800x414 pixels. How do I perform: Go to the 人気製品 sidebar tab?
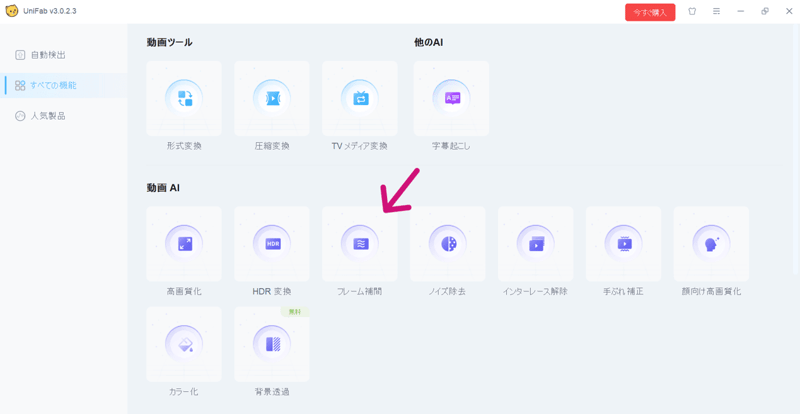[47, 116]
